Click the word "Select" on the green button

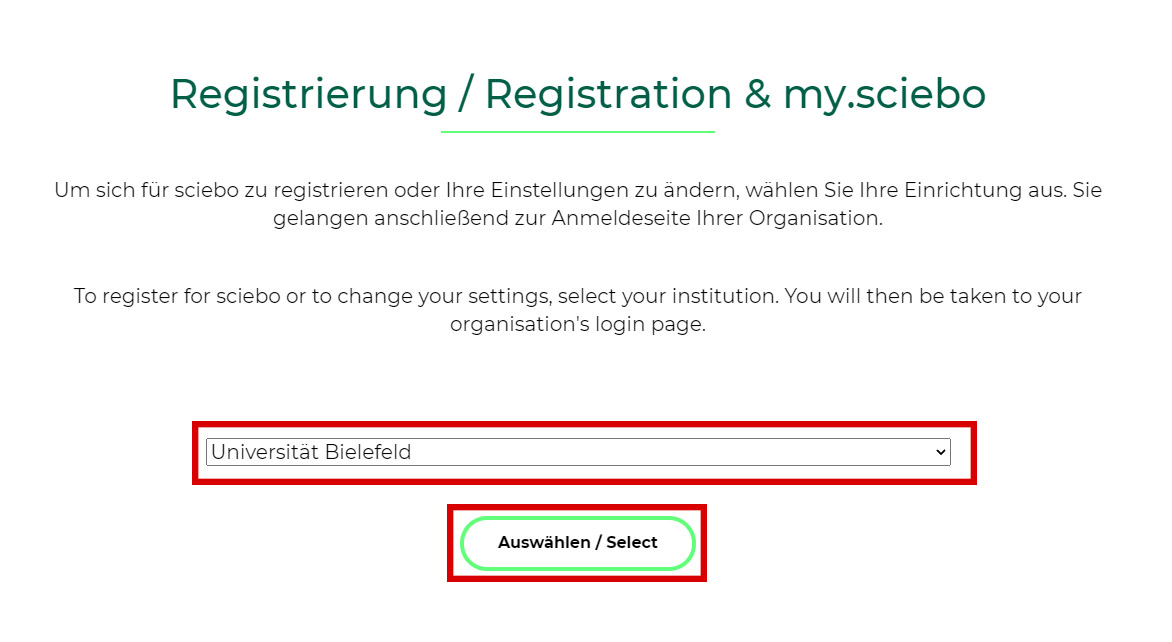pyautogui.click(x=632, y=543)
